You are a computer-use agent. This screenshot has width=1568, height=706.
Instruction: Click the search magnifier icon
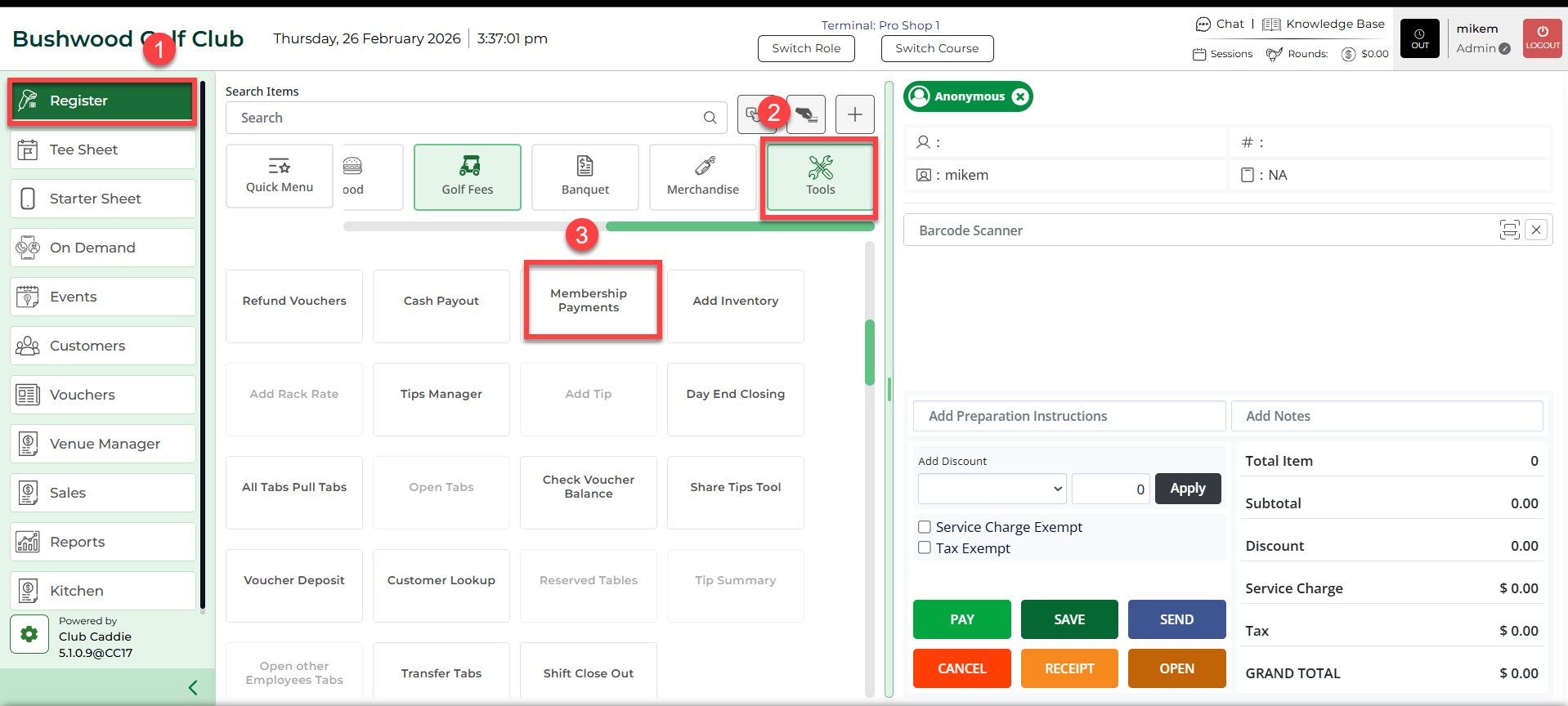click(710, 118)
